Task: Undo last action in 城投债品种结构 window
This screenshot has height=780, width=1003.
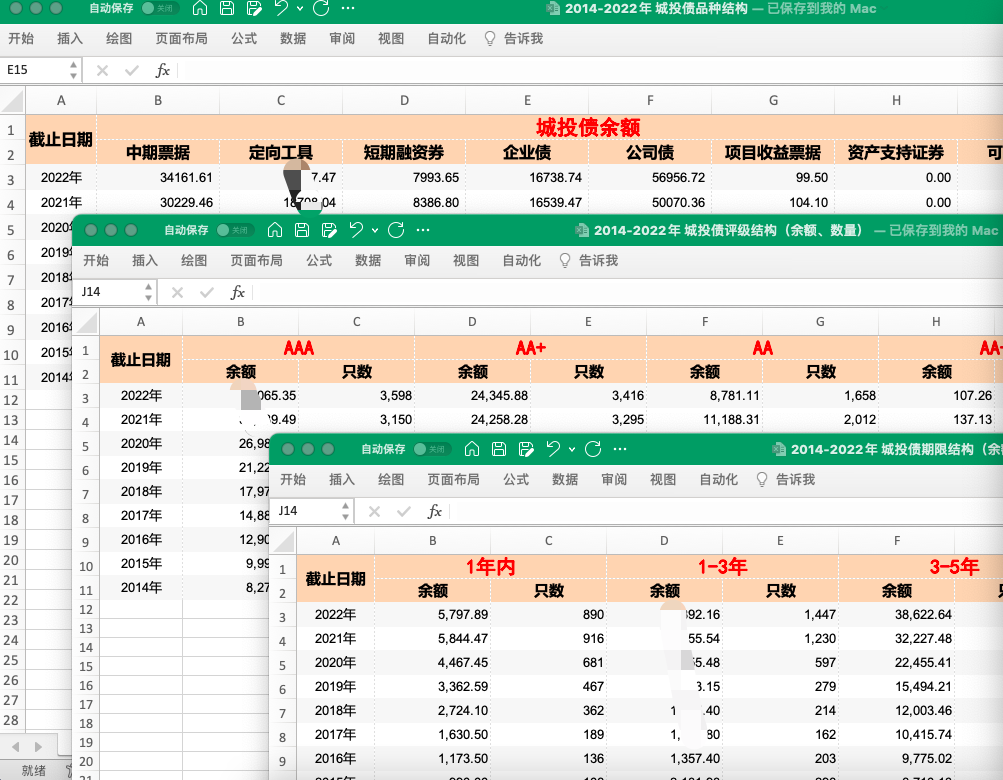Action: (x=280, y=9)
